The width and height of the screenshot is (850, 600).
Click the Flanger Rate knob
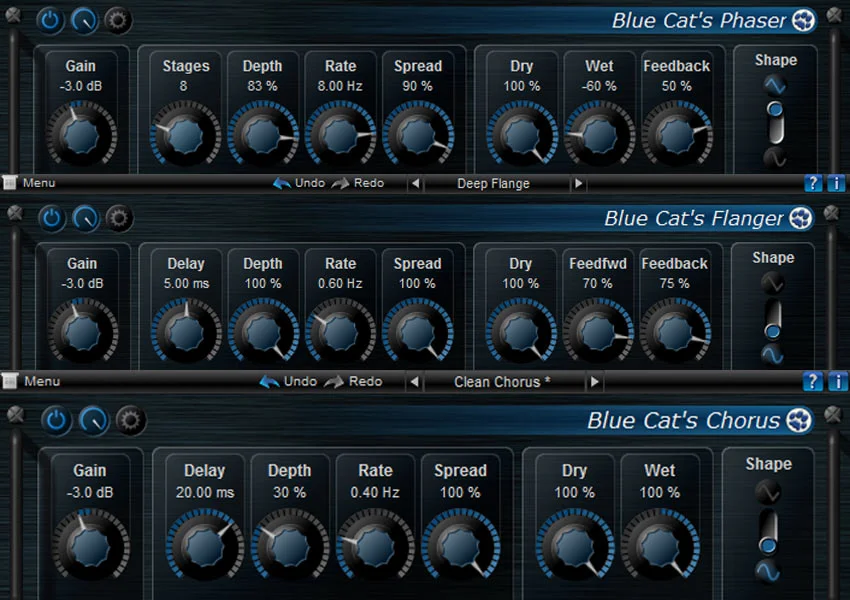pos(340,331)
